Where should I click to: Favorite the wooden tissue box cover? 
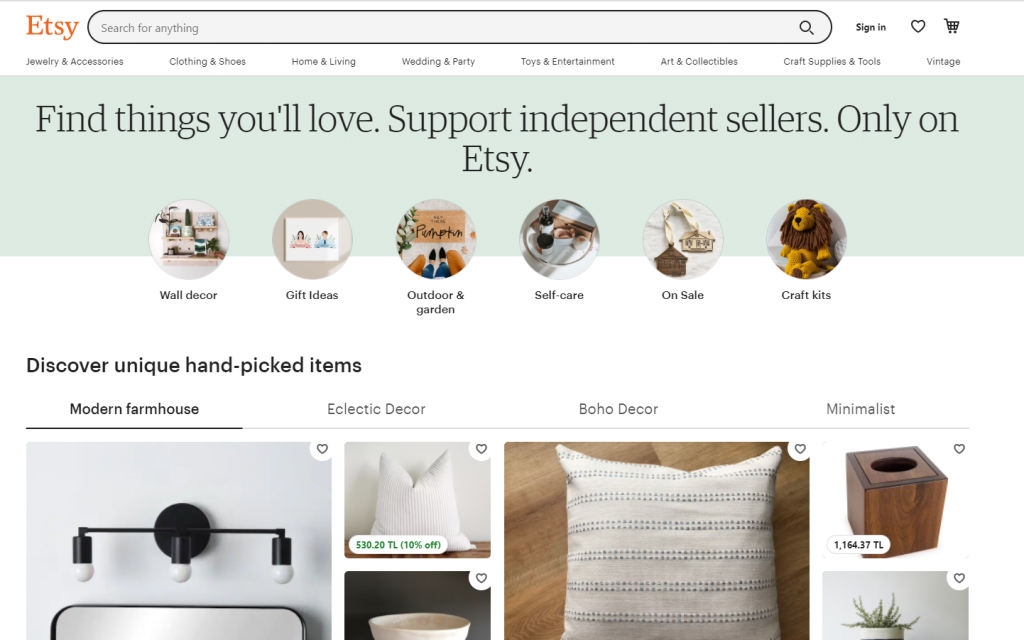tap(959, 449)
